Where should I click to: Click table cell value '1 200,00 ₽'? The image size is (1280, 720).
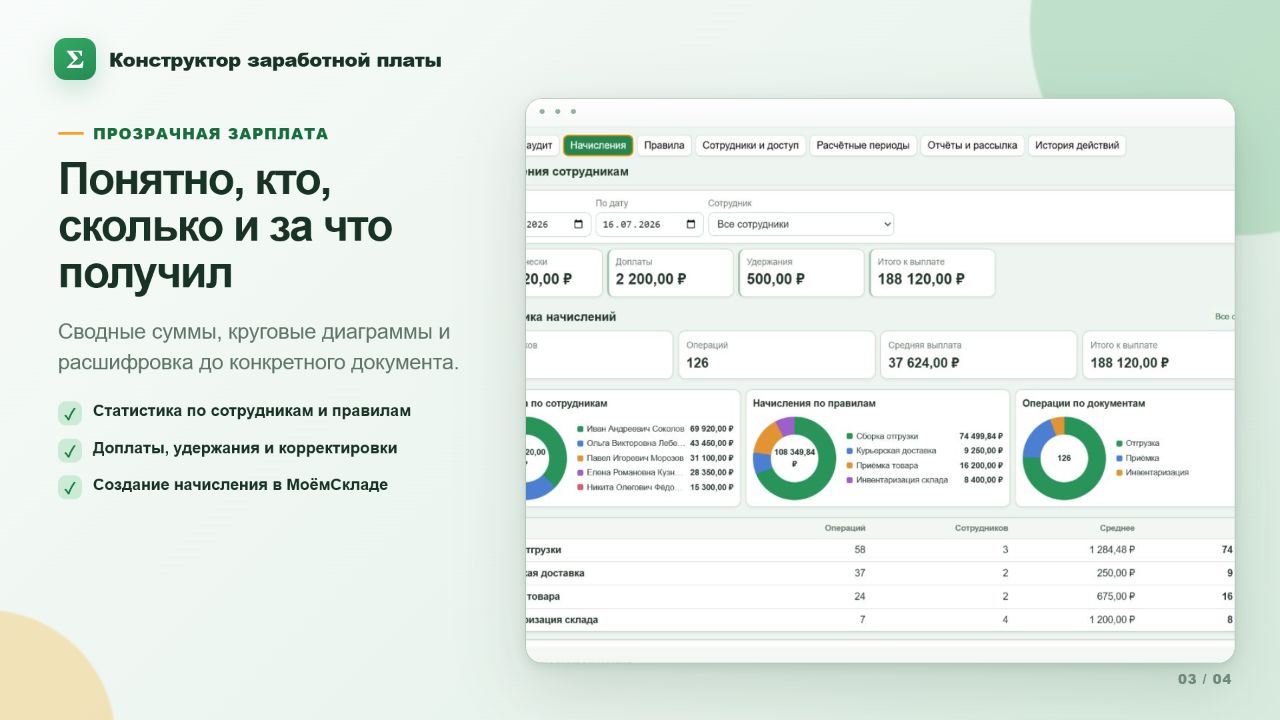(x=1112, y=619)
